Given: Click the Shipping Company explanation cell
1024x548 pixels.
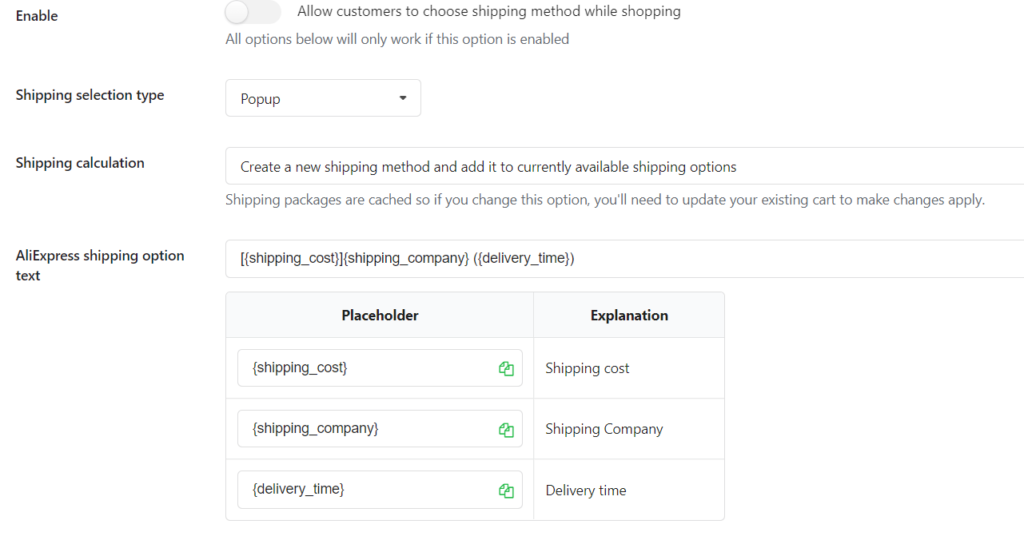Looking at the screenshot, I should click(629, 428).
